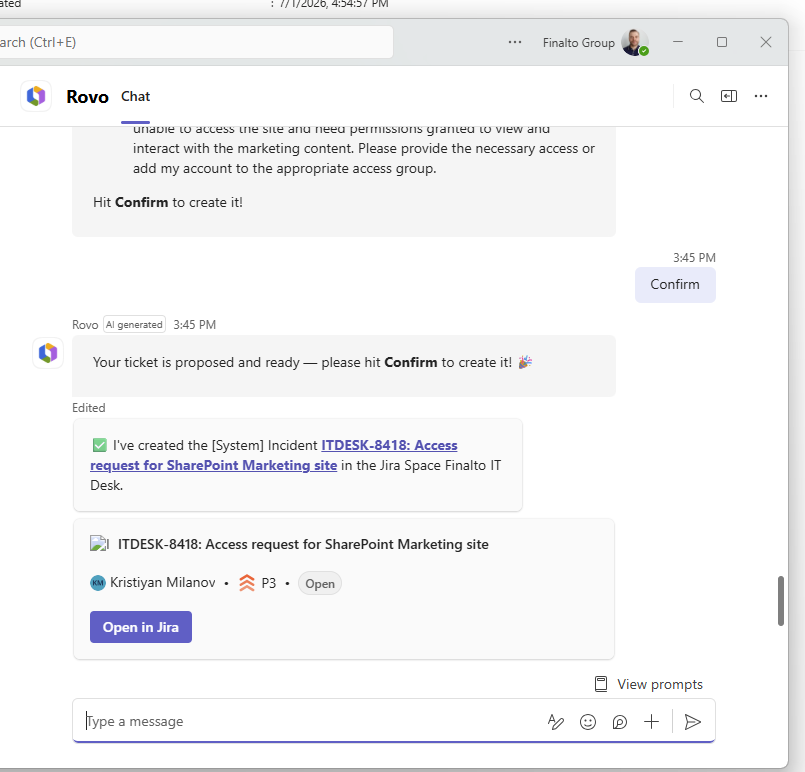The width and height of the screenshot is (805, 772).
Task: Search within the Rovo chat
Action: (697, 96)
